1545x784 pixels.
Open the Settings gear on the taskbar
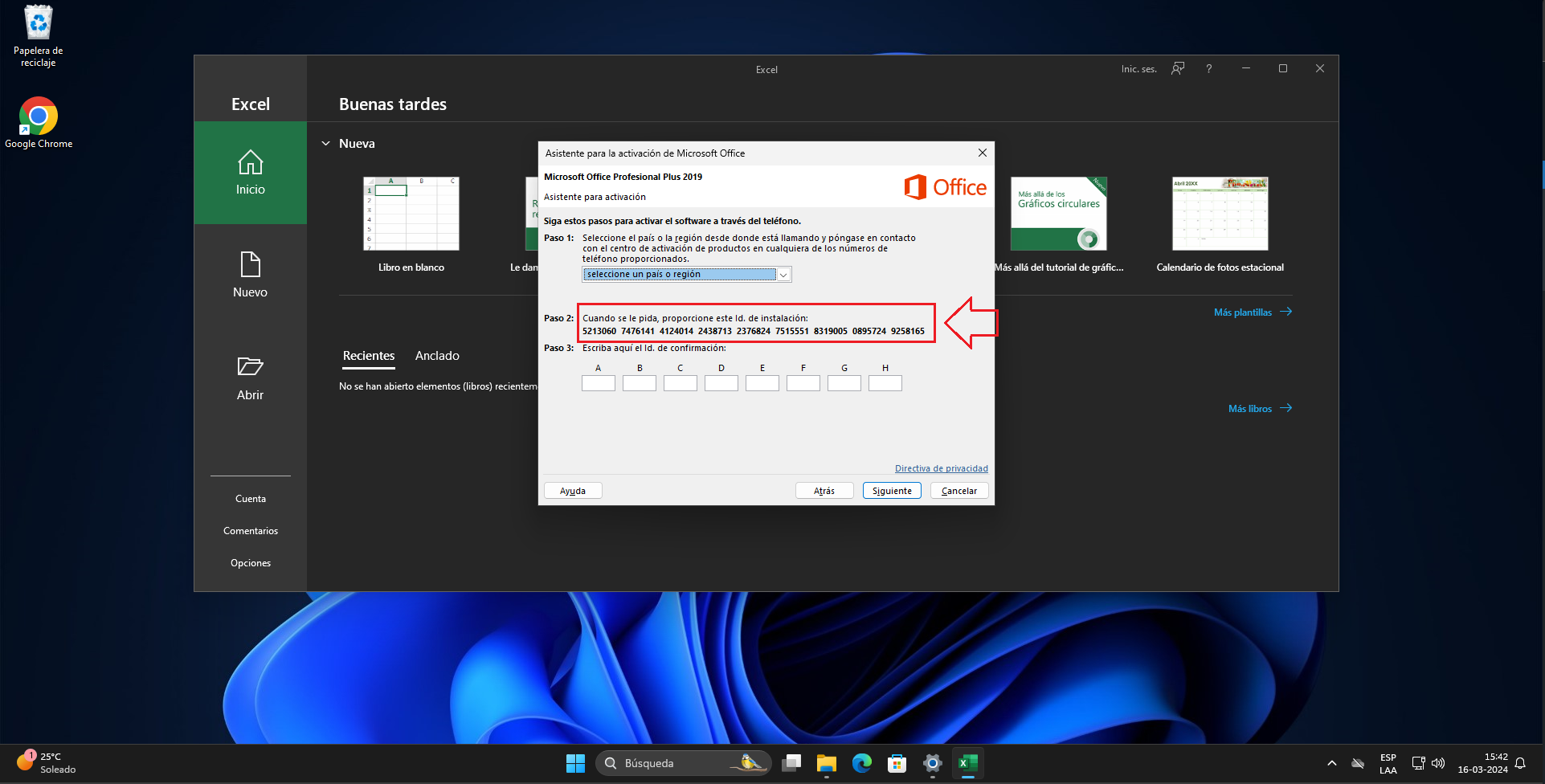[931, 763]
